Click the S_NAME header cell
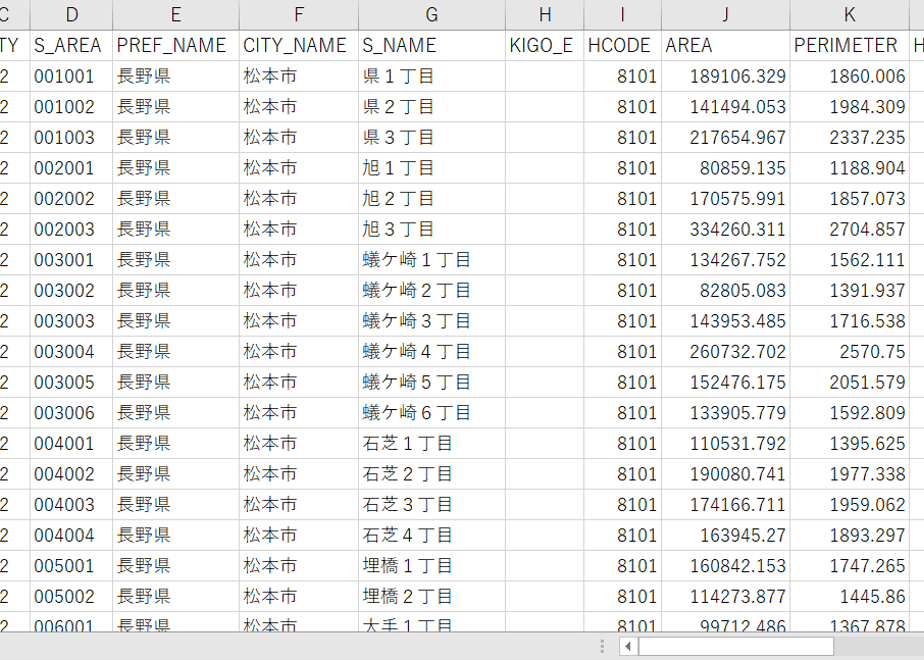The width and height of the screenshot is (924, 660). pos(432,45)
